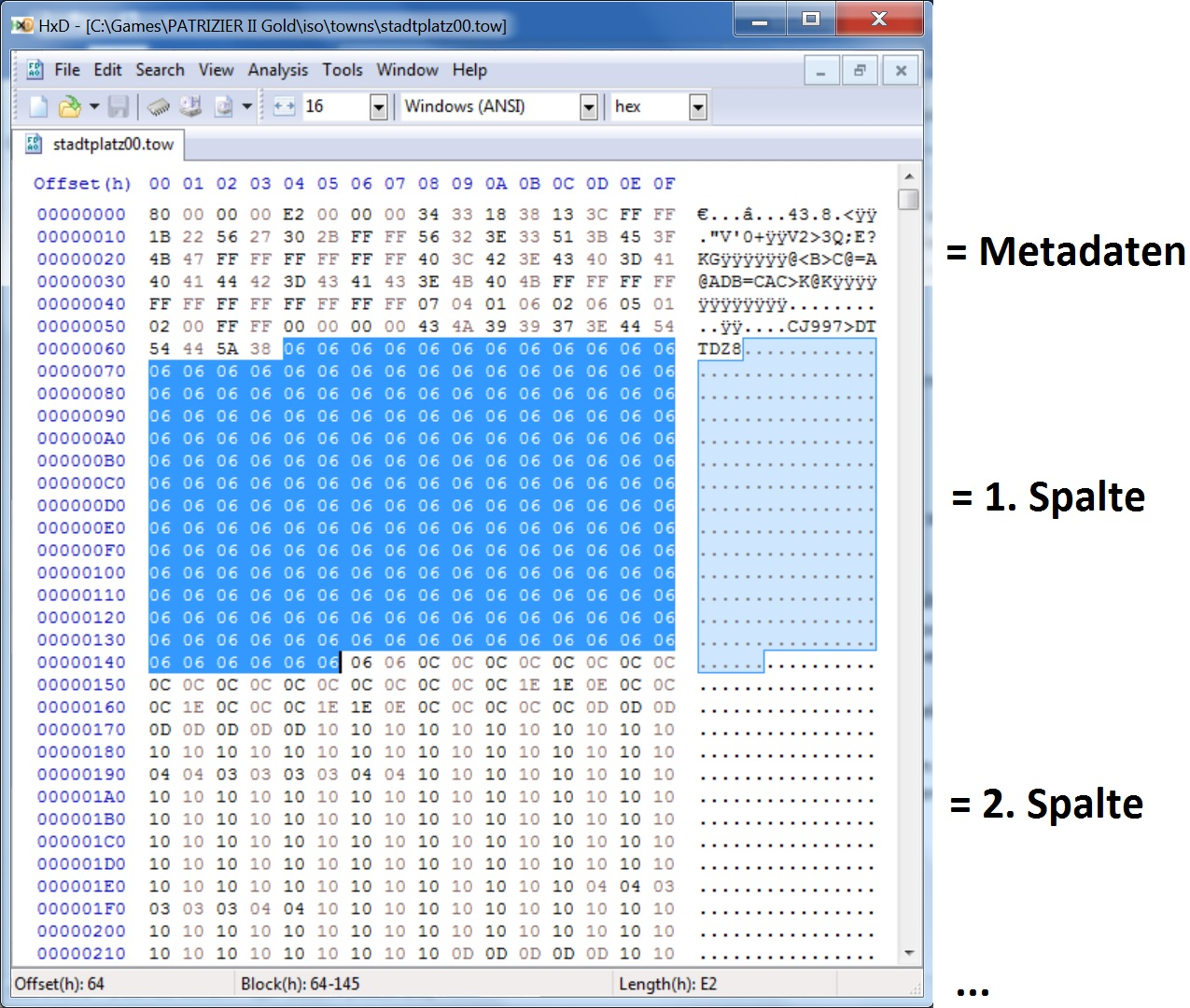Click the vertical scrollbar down arrow
Image resolution: width=1190 pixels, height=1008 pixels.
pos(909,954)
